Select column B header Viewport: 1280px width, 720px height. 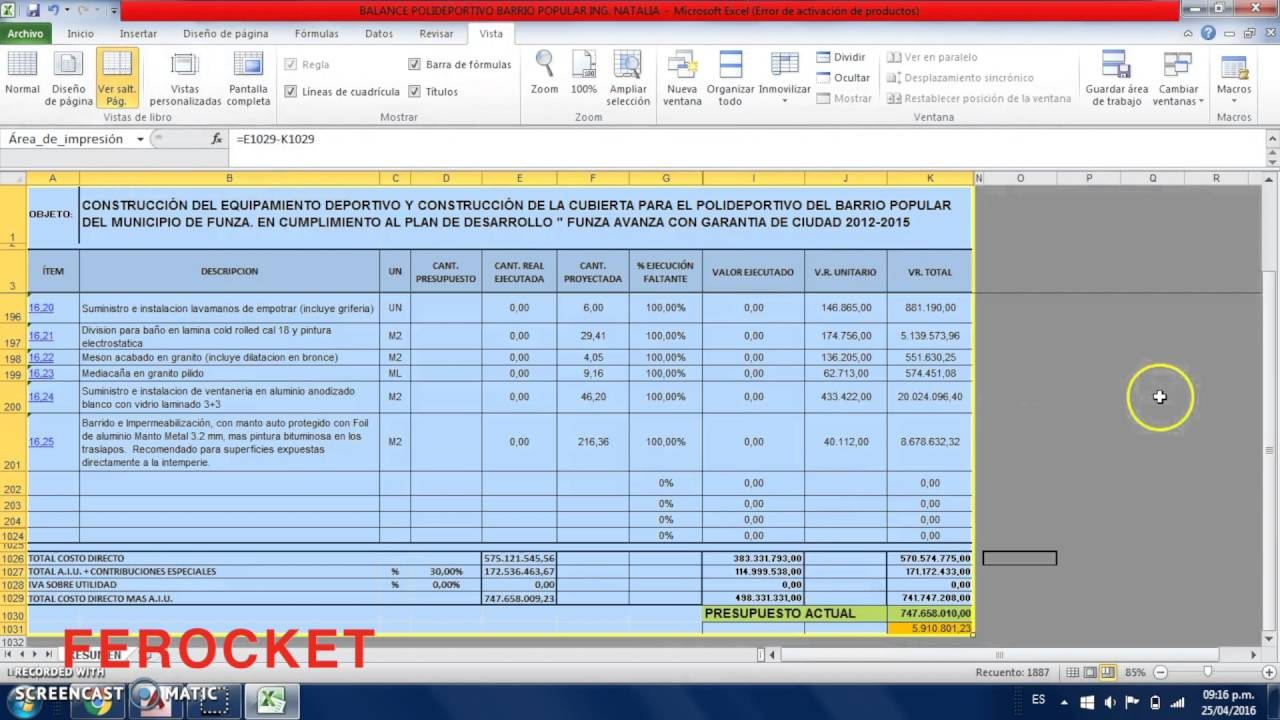click(229, 178)
